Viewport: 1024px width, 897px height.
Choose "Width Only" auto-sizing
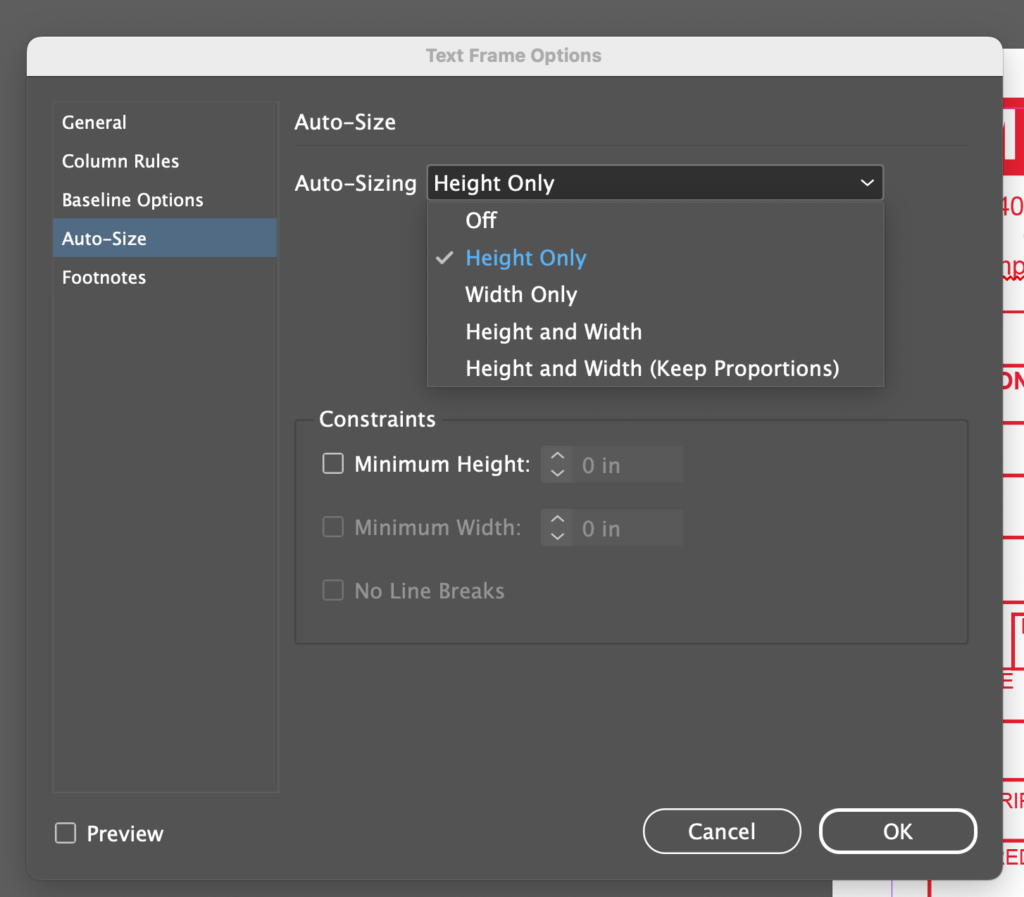[521, 294]
